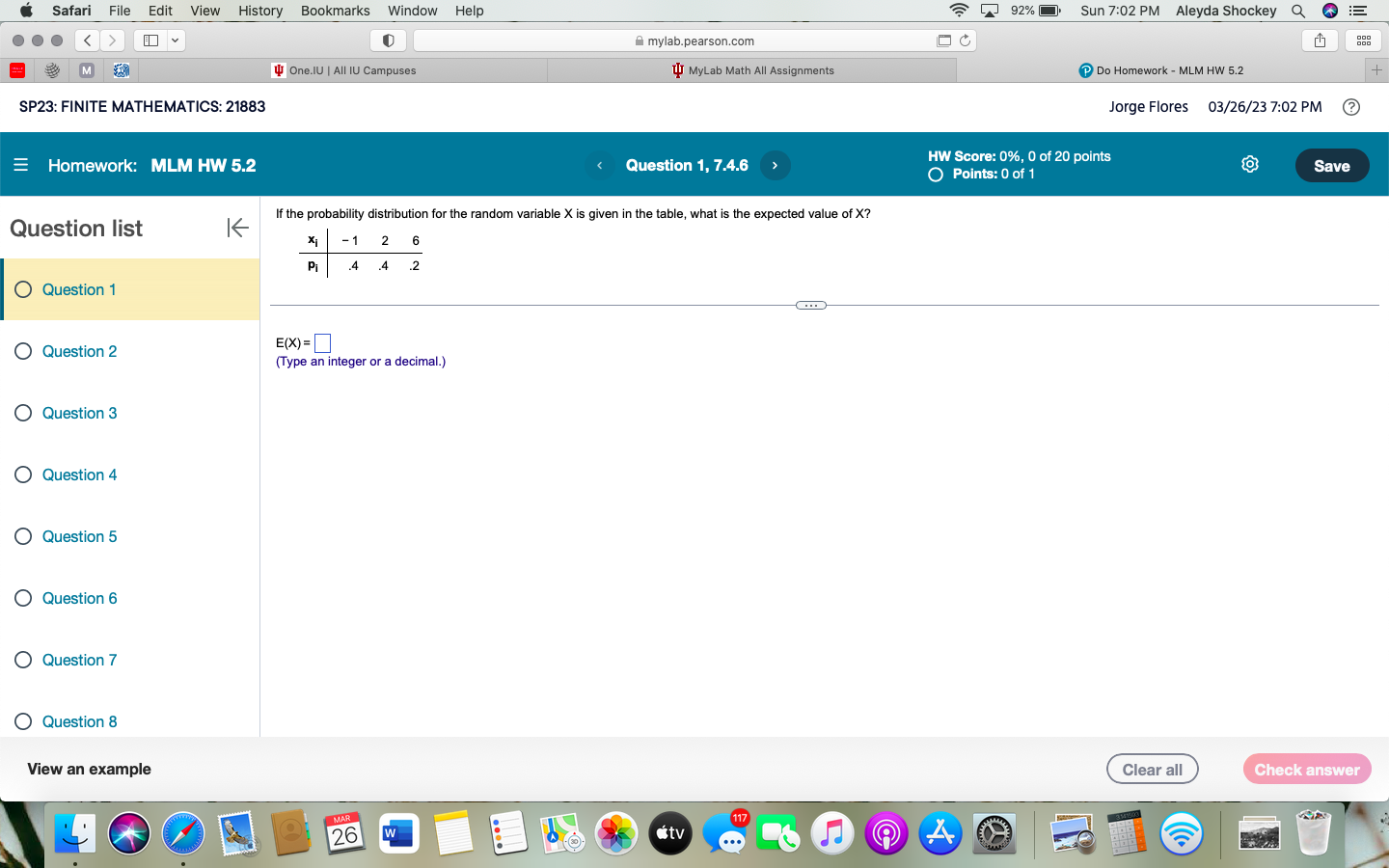Viewport: 1389px width, 868px height.
Task: Open Finder from the dock
Action: point(74,832)
